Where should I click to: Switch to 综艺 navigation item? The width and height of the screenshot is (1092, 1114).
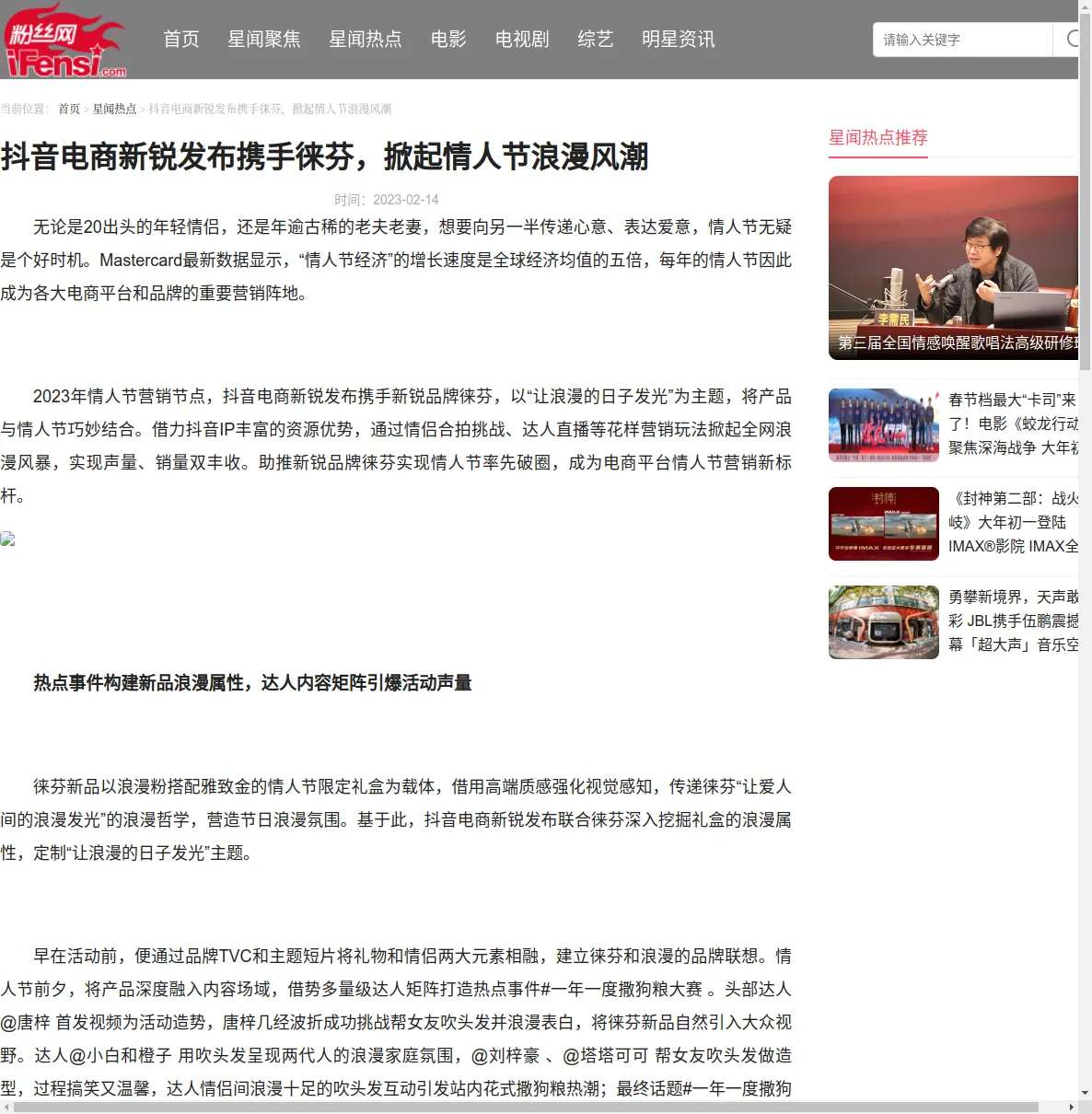point(596,39)
